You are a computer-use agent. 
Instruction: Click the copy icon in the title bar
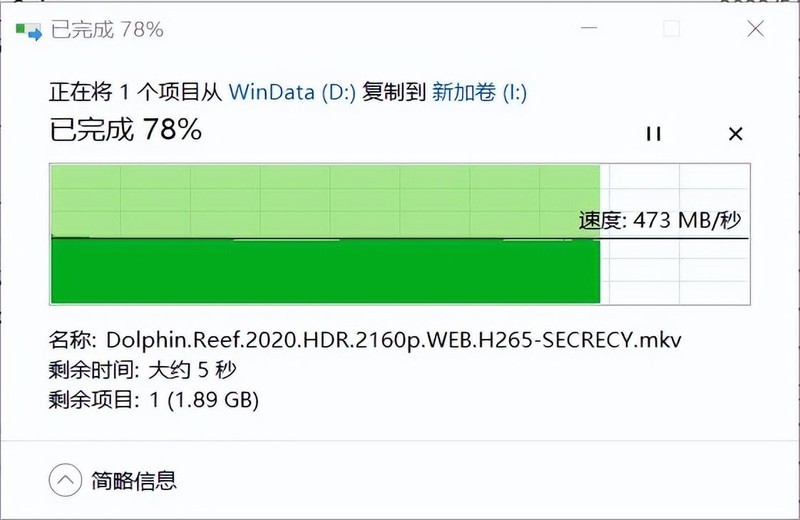click(x=28, y=30)
